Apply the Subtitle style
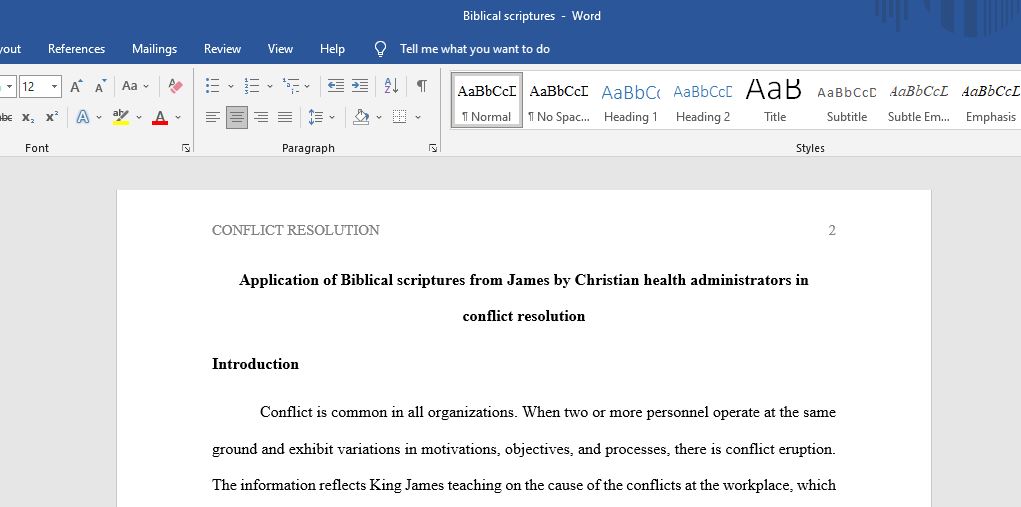Viewport: 1021px width, 507px height. click(846, 100)
